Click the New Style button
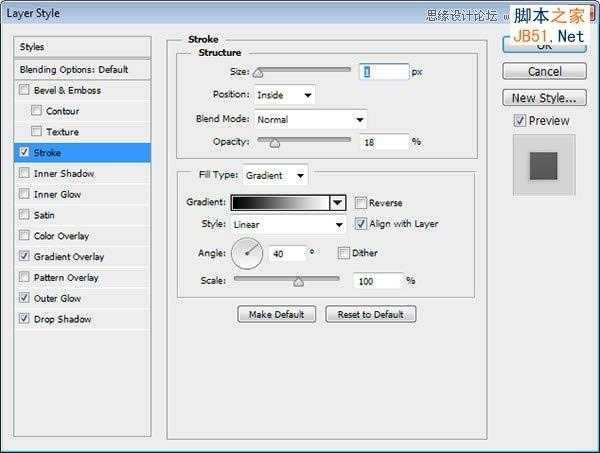600x453 pixels. pos(544,98)
